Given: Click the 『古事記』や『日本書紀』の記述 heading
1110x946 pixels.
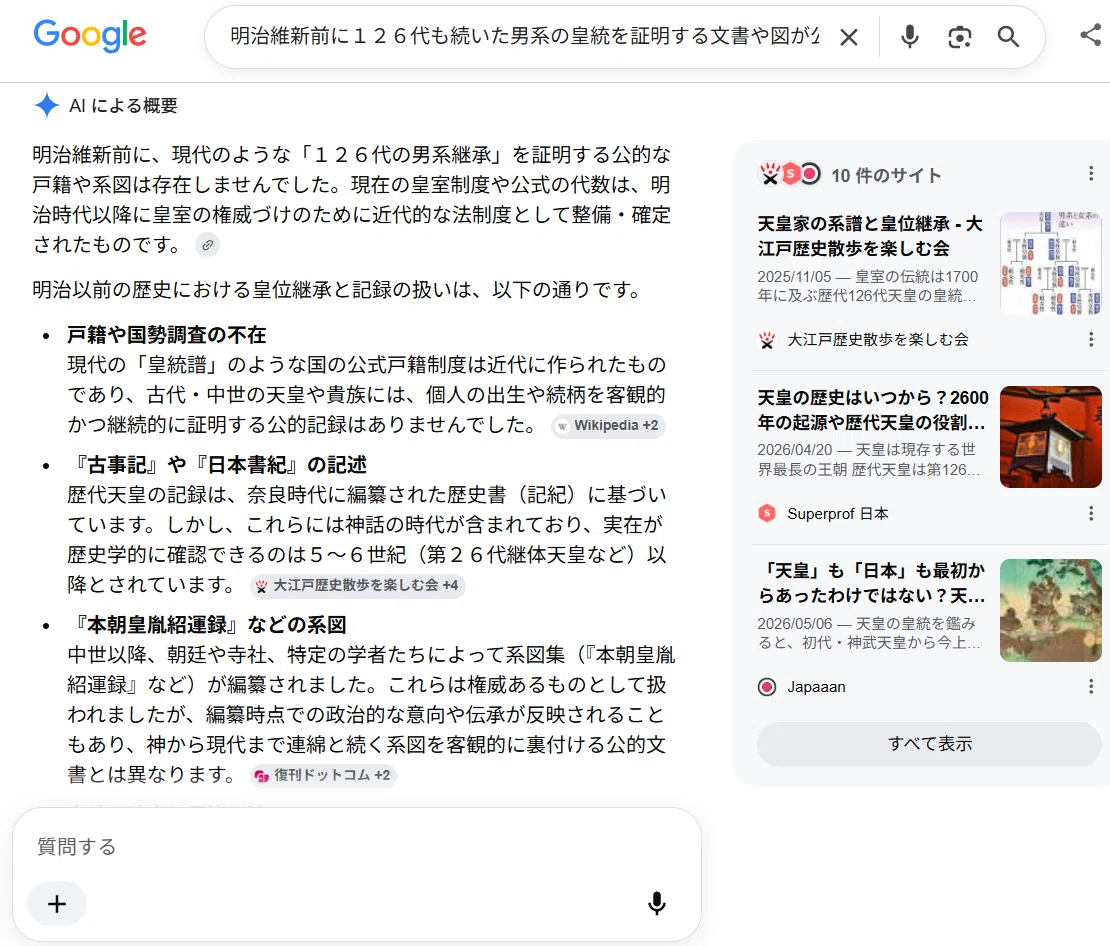Looking at the screenshot, I should tap(217, 465).
